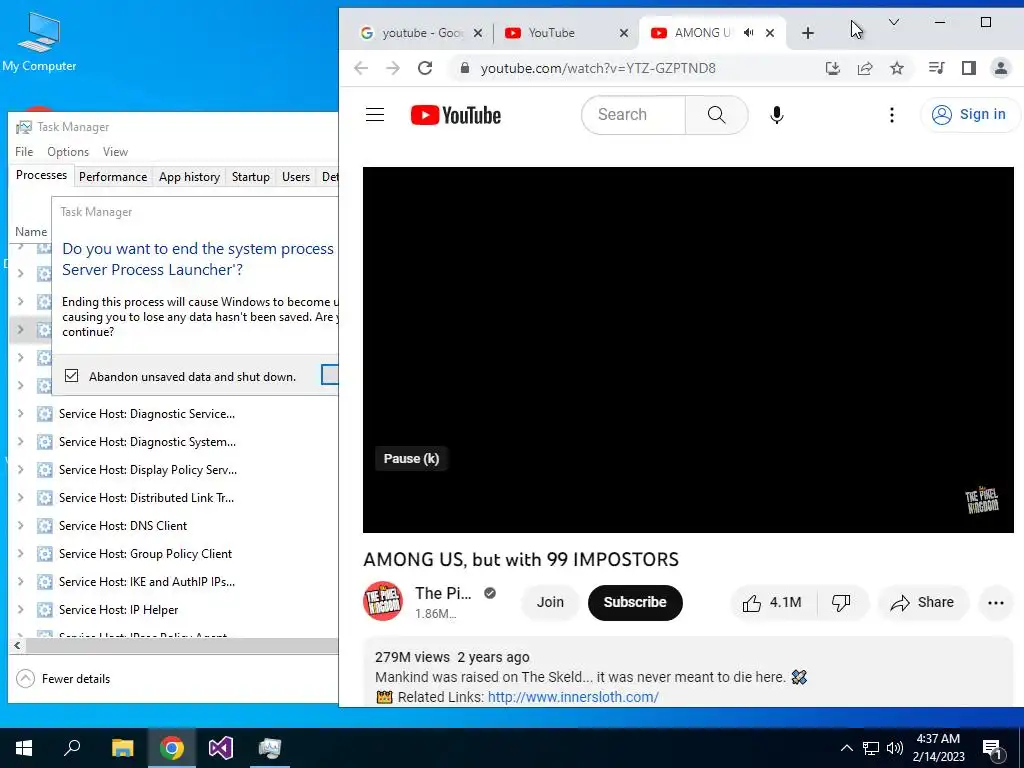Open more actions ellipsis below video

[x=995, y=603]
